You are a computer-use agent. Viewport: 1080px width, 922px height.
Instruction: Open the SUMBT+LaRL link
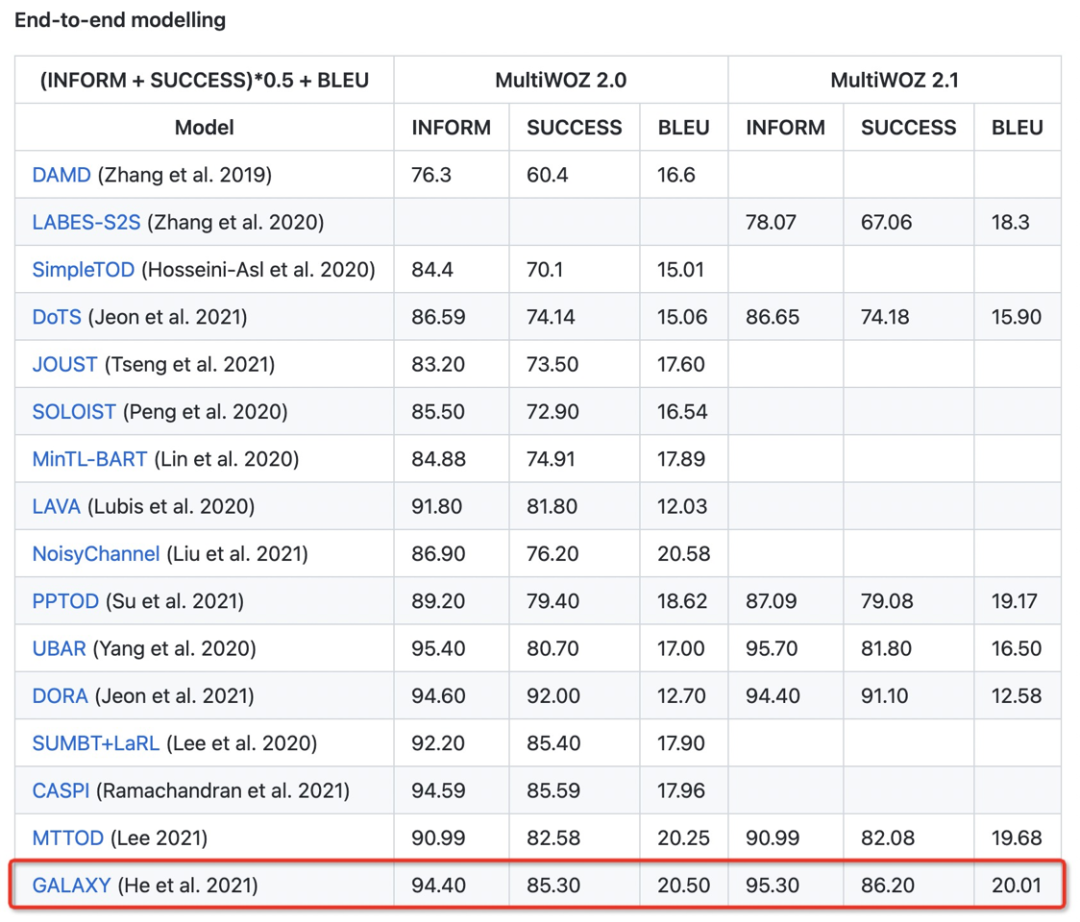[96, 743]
